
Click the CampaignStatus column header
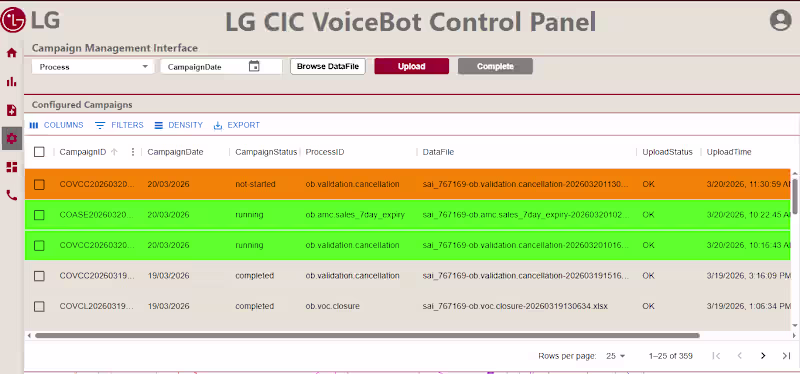(266, 152)
